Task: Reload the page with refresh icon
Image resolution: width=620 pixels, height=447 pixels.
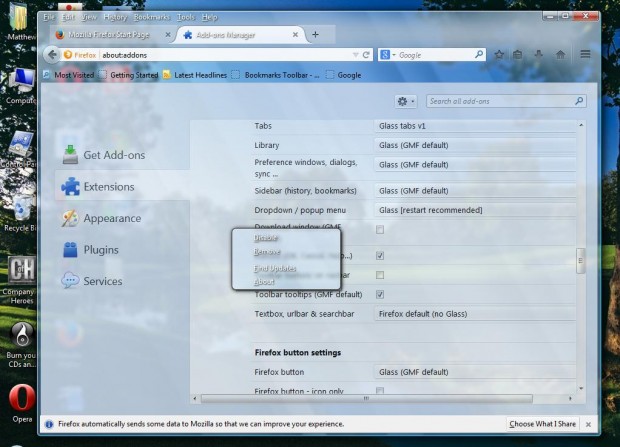Action: (x=366, y=55)
